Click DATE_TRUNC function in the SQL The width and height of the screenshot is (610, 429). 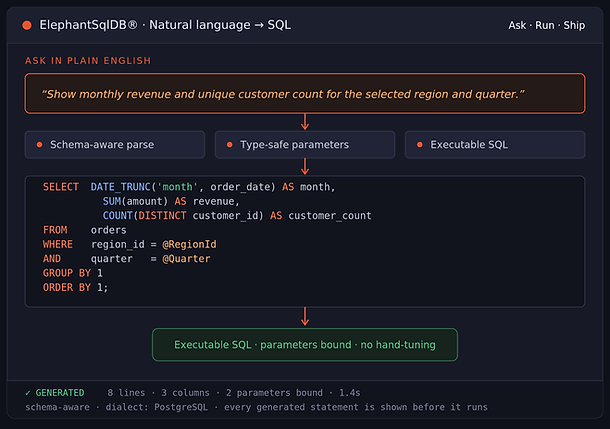point(121,187)
